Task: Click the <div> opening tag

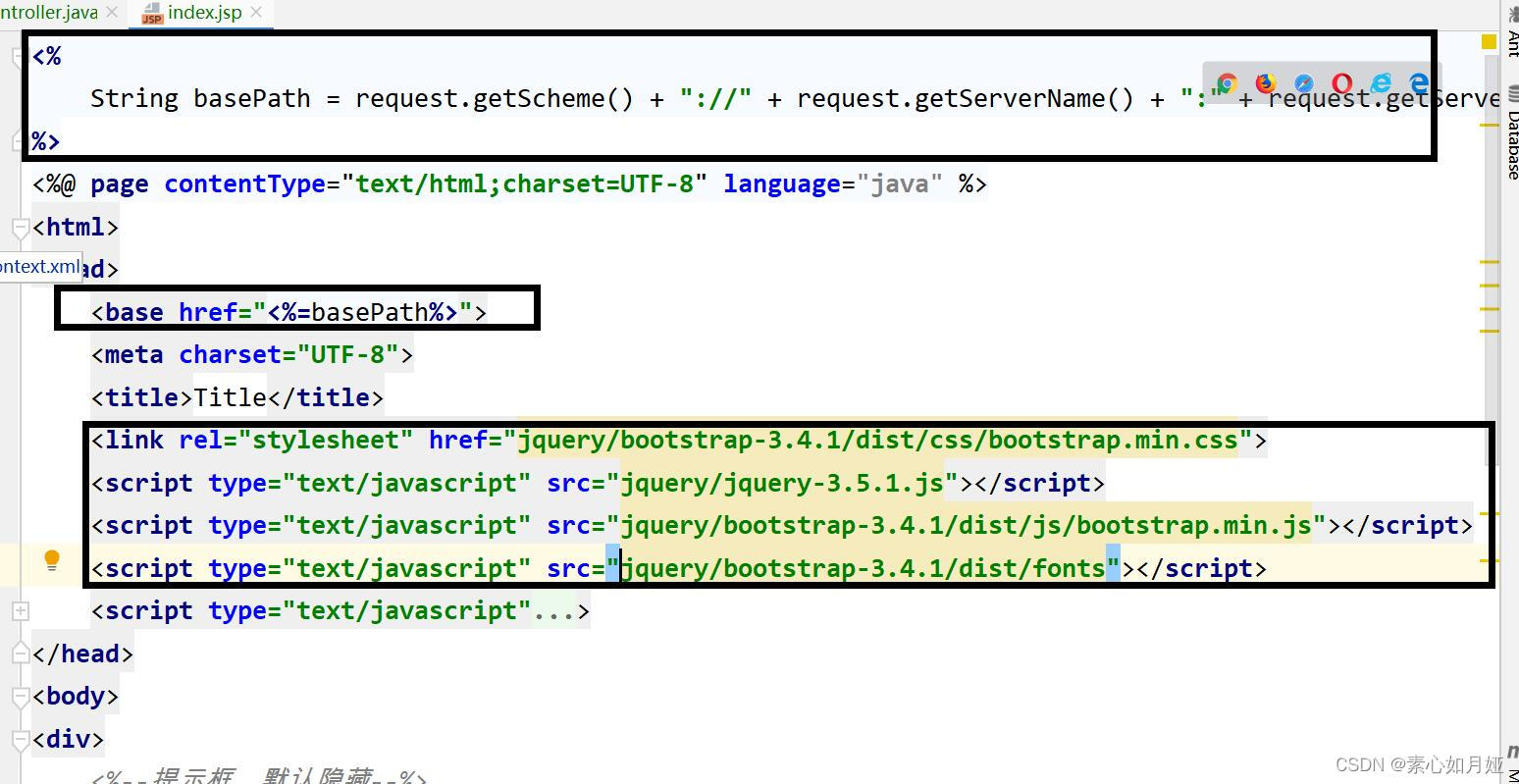Action: coord(68,739)
